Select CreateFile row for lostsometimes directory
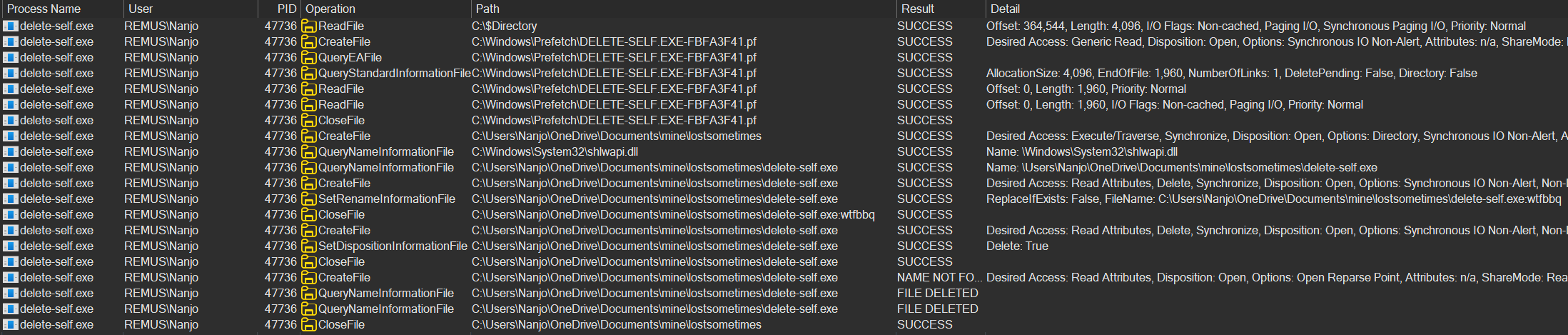Image resolution: width=1568 pixels, height=335 pixels. click(784, 136)
